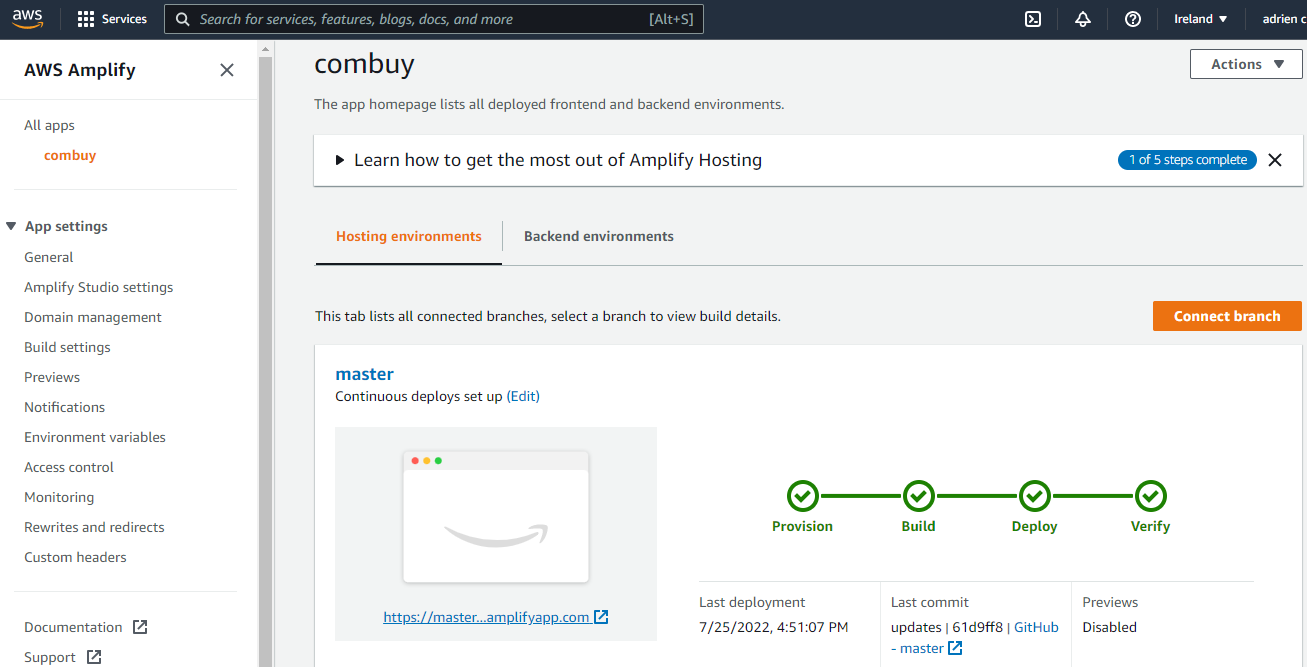The height and width of the screenshot is (667, 1307).
Task: Click external link icon after master commit
Action: click(x=955, y=648)
